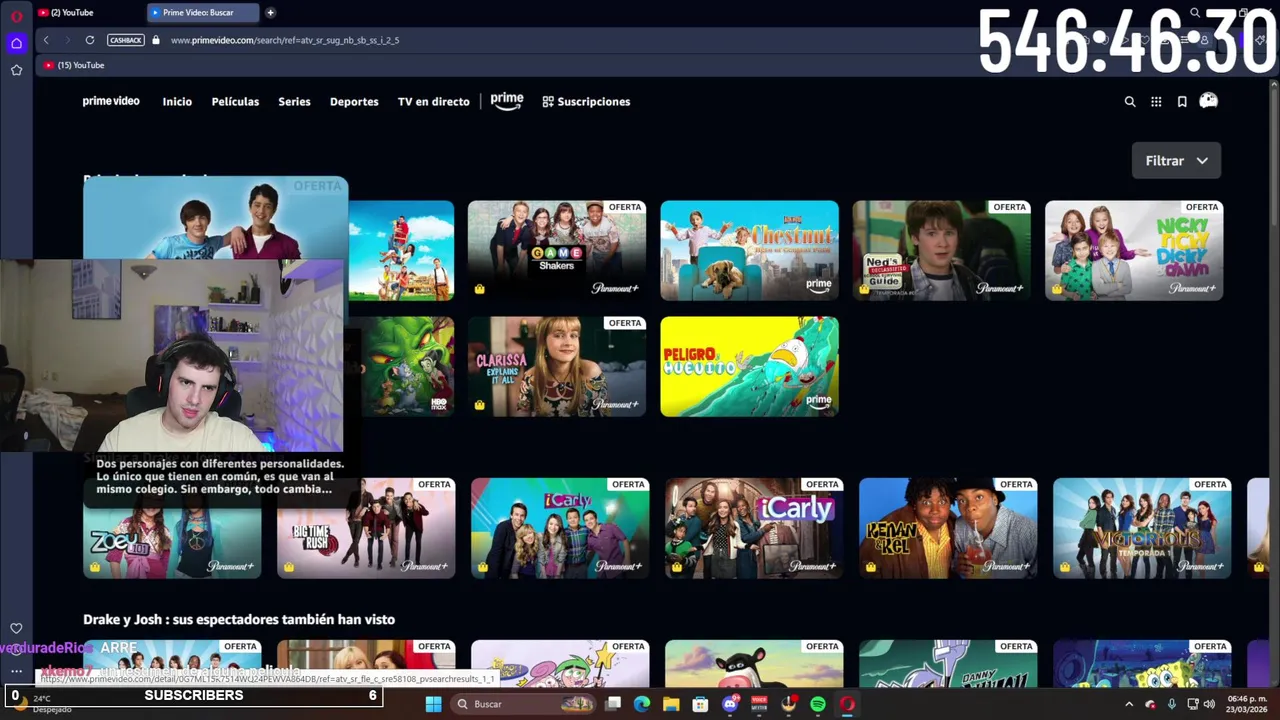Open the iCarly purple logo thumbnail
The height and width of the screenshot is (720, 1280).
coord(754,528)
